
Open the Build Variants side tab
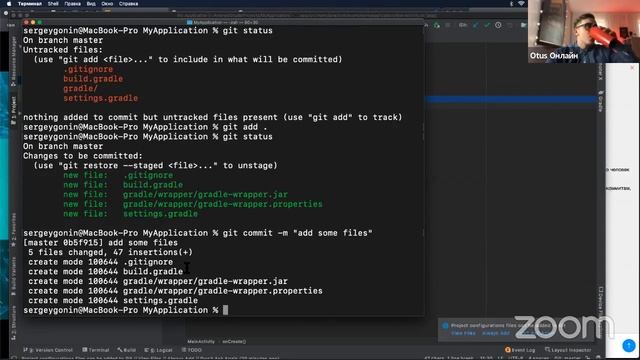point(13,276)
